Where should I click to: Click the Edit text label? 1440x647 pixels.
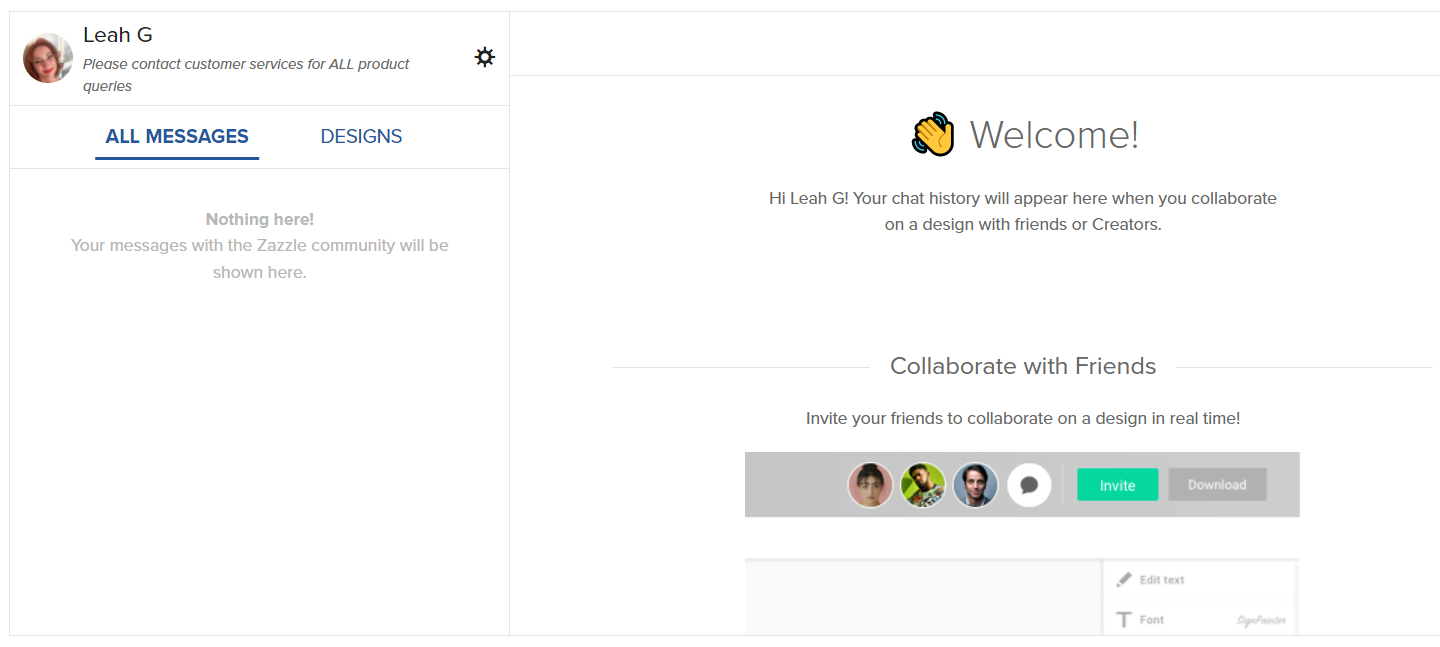point(1162,580)
